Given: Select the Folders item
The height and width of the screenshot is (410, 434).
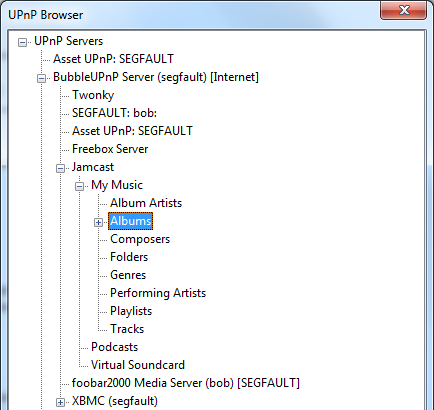Looking at the screenshot, I should 129,257.
